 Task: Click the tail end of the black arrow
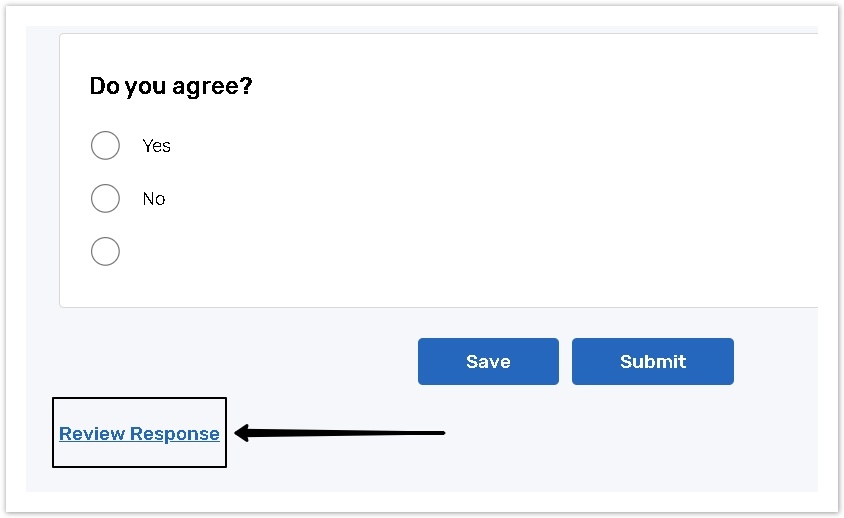pos(440,433)
